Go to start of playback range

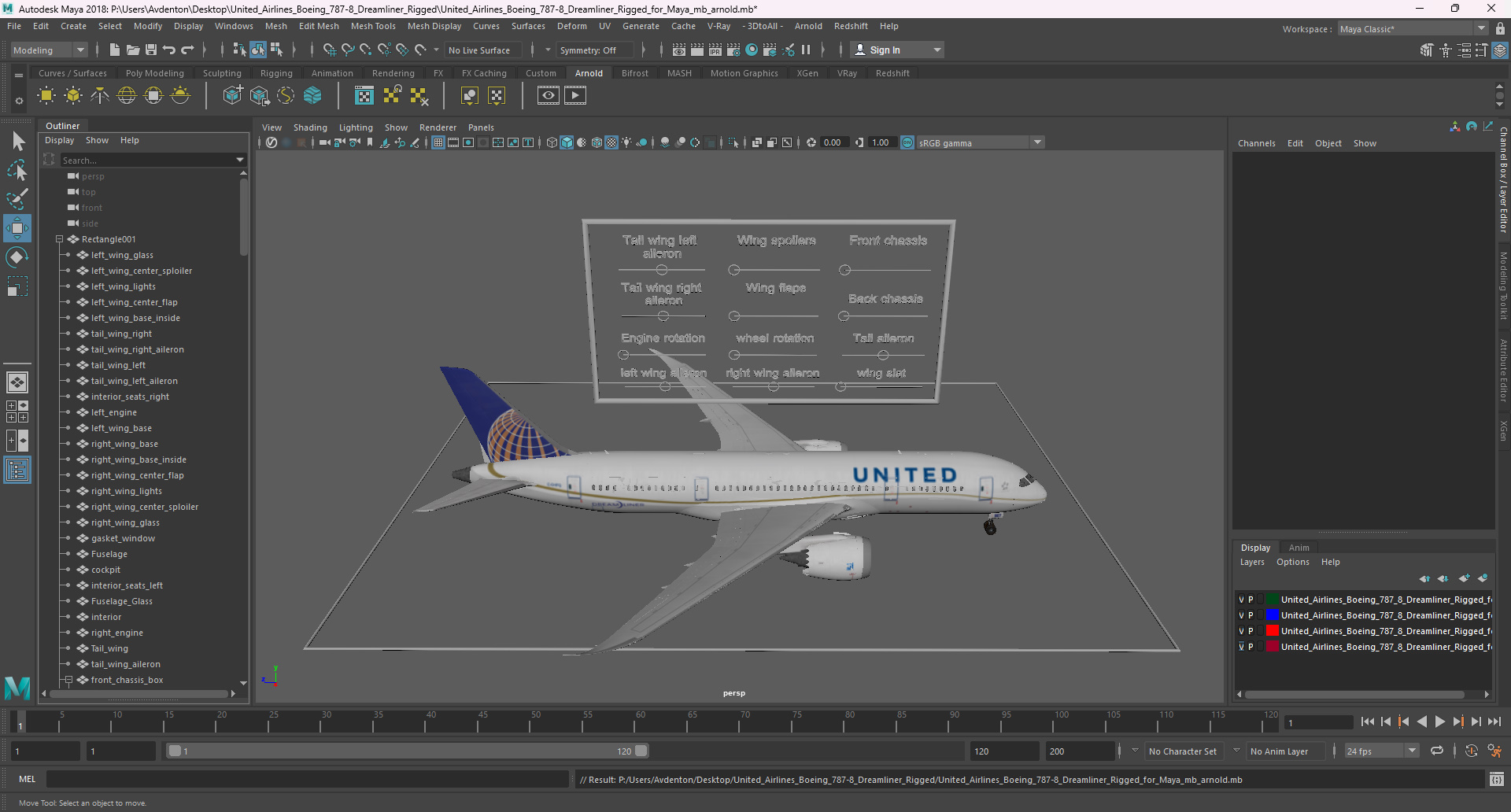coord(1367,722)
